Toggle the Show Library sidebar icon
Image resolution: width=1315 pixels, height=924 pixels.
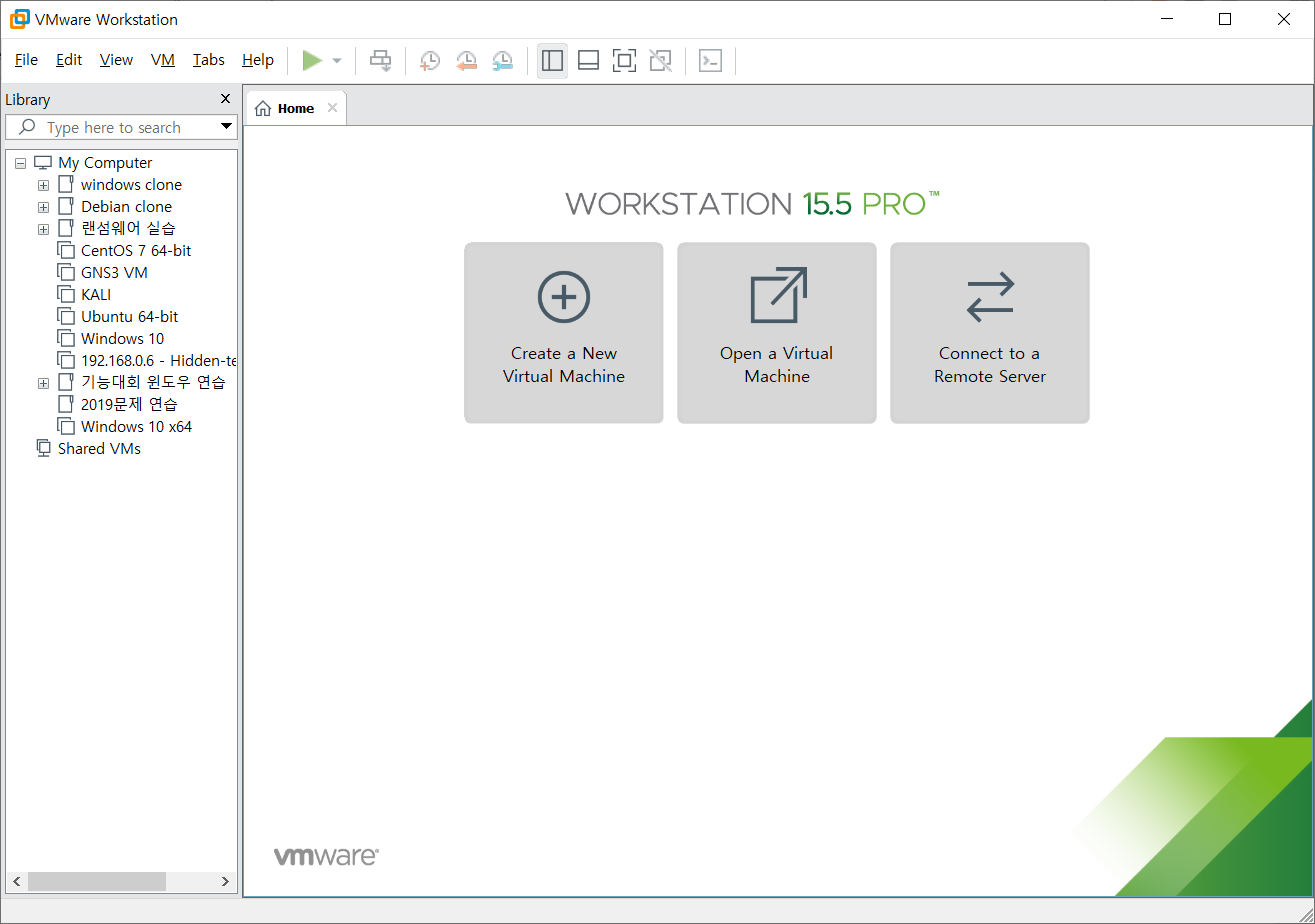coord(552,61)
